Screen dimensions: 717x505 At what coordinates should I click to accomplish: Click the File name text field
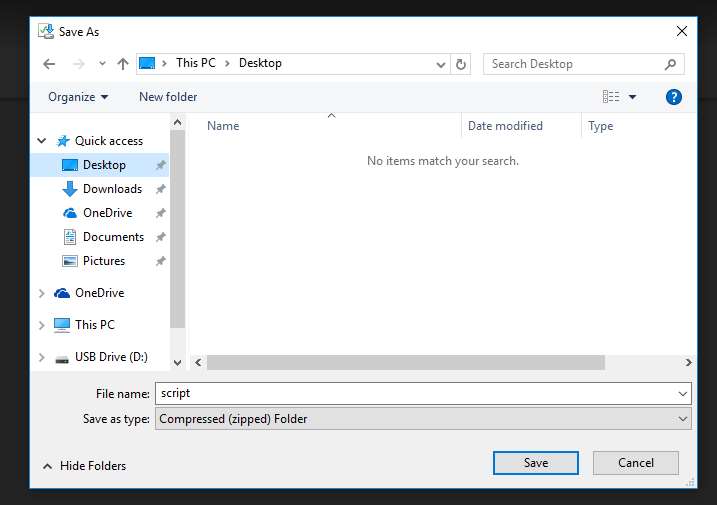click(415, 394)
